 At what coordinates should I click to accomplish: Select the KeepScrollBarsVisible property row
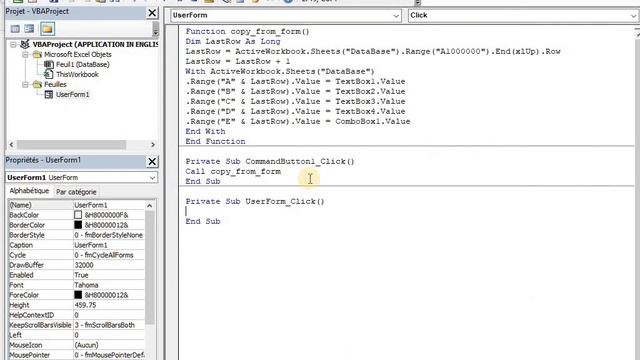click(76, 325)
